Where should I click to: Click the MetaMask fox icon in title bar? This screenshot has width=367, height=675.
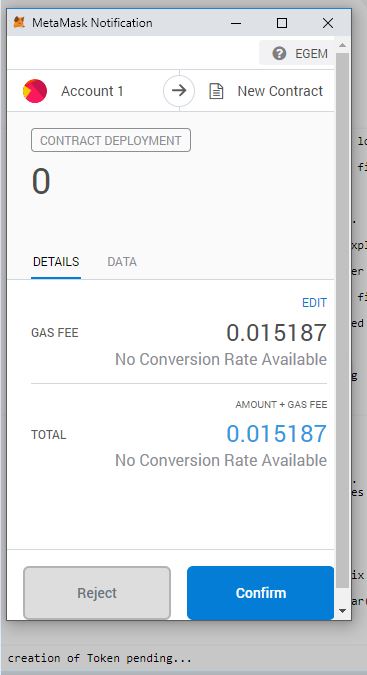tap(19, 22)
